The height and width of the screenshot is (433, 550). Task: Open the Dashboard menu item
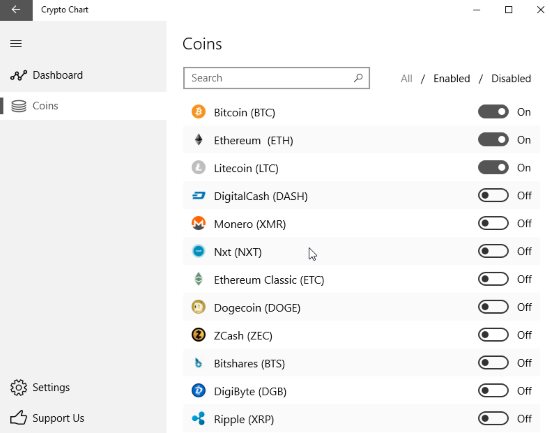pos(83,75)
